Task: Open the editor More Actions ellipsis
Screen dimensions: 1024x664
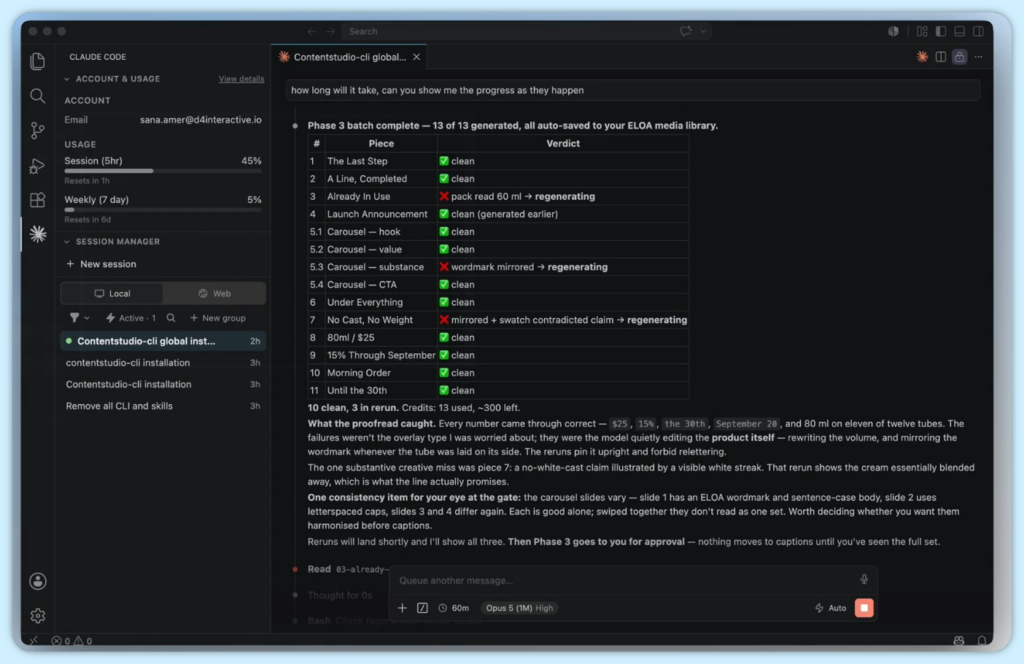Action: pos(978,57)
